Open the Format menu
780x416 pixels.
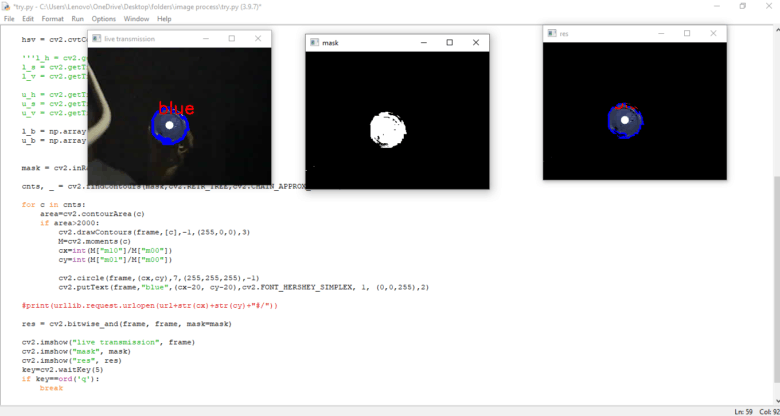tap(53, 19)
